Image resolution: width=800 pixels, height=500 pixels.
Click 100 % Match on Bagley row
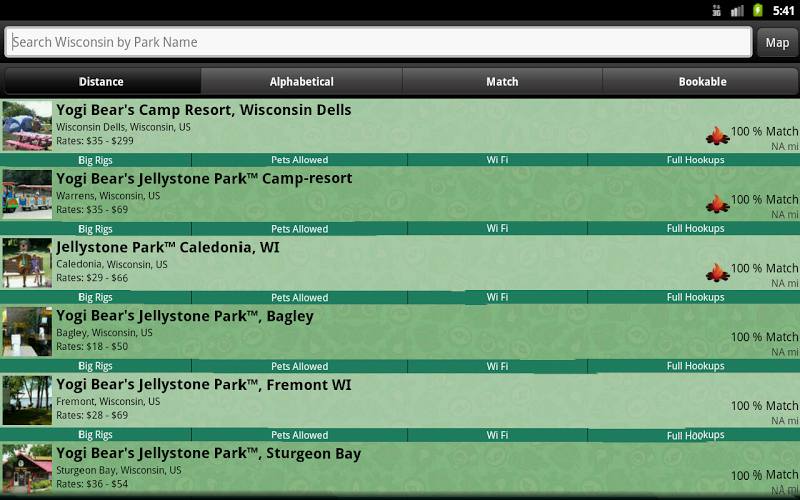point(764,337)
